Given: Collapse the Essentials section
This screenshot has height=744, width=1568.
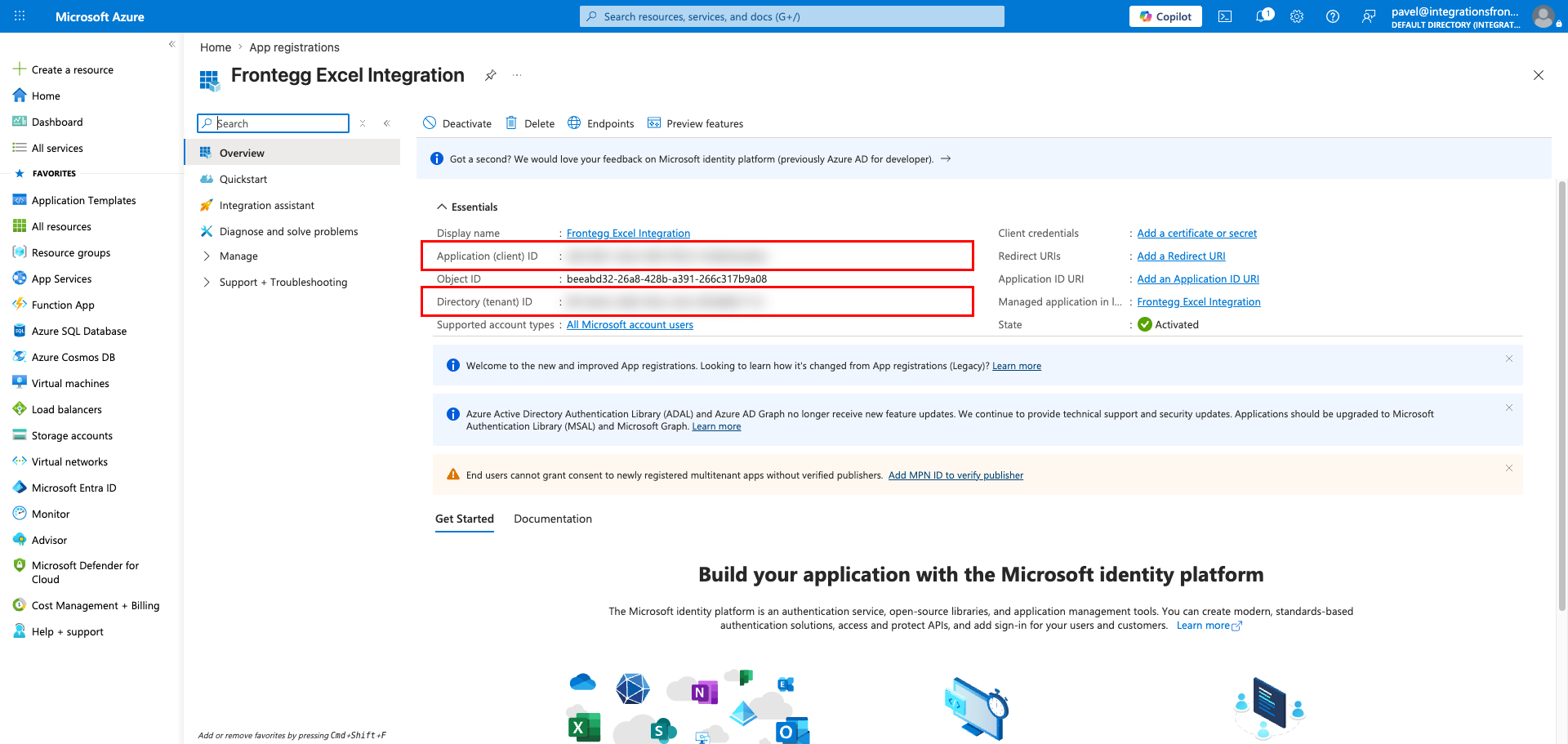Looking at the screenshot, I should tap(467, 207).
